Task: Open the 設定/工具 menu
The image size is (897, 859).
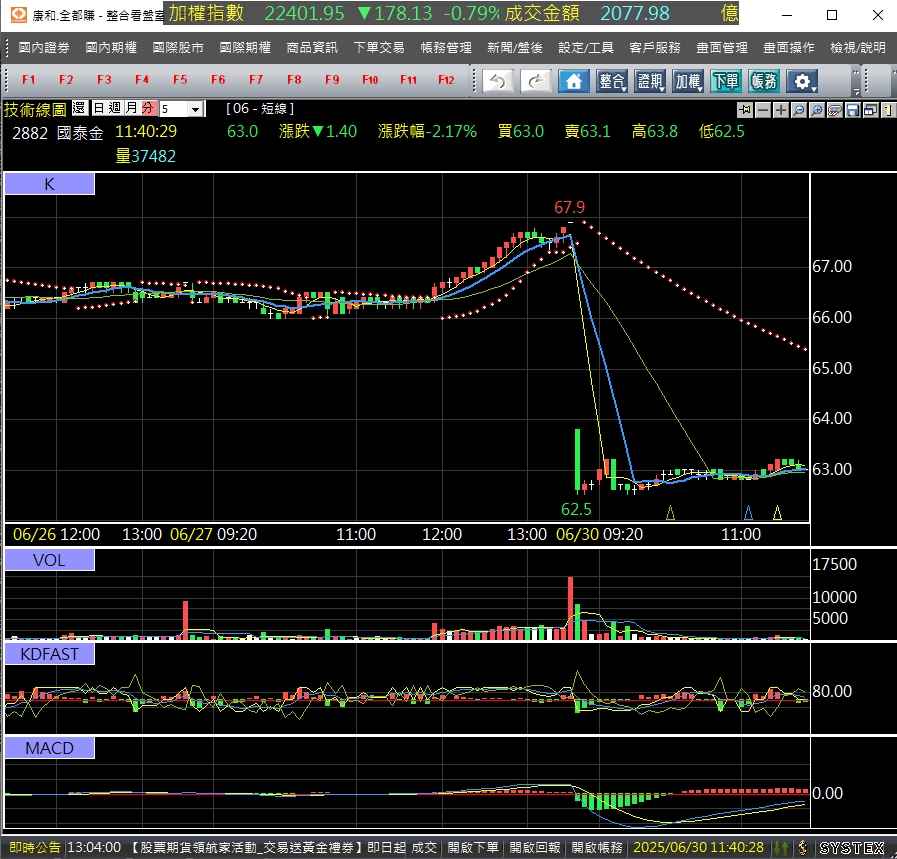Action: tap(586, 48)
